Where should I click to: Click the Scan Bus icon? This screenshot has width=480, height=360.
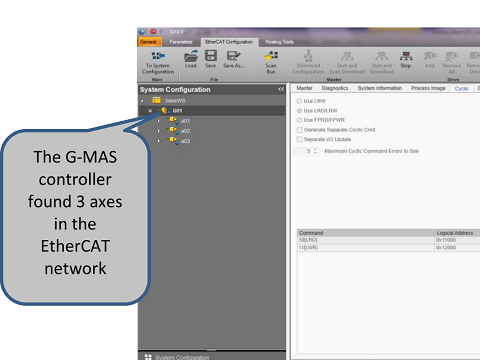coord(271,56)
